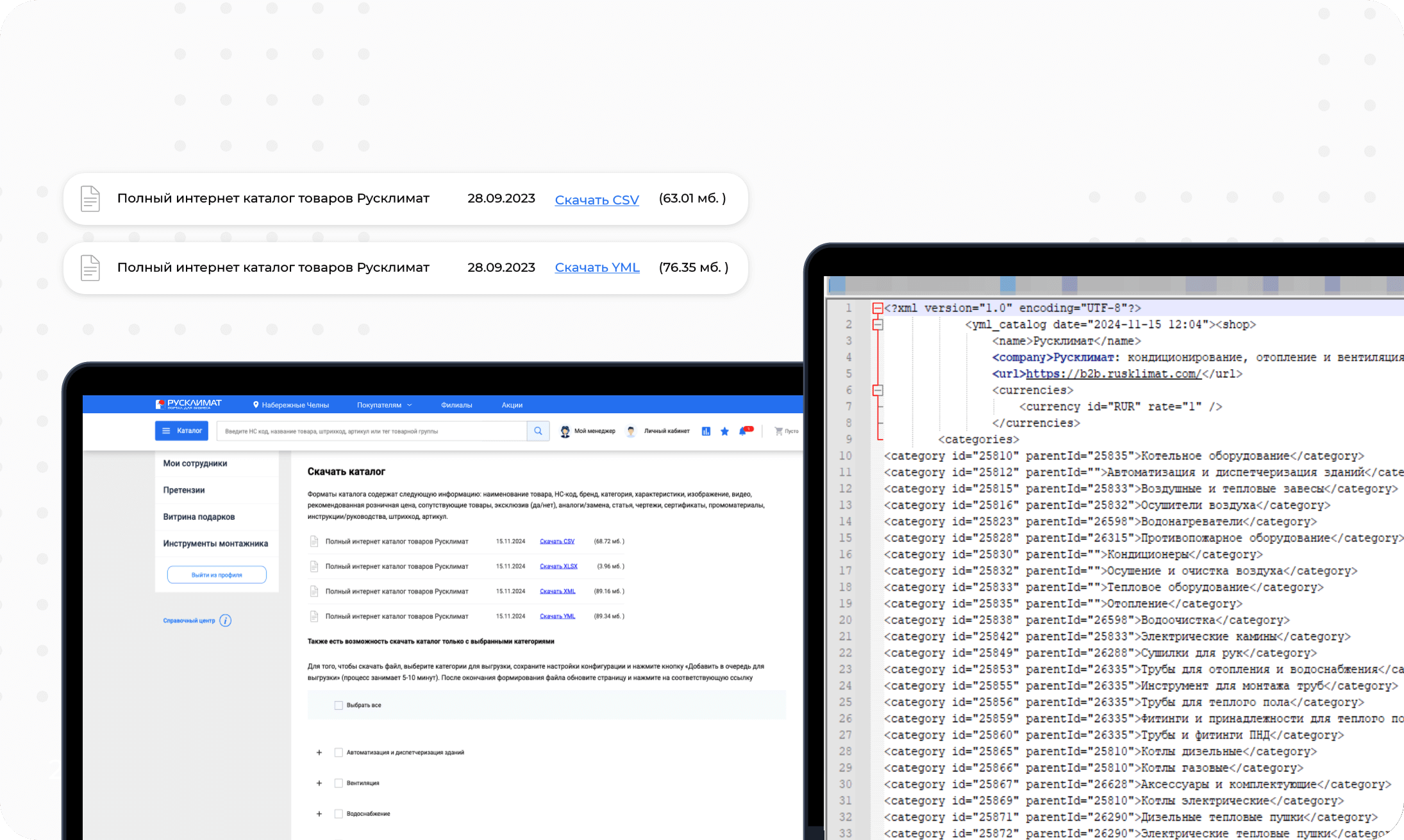Click Скачать YML link dated 15.11.2024
This screenshot has width=1404, height=840.
(x=558, y=616)
